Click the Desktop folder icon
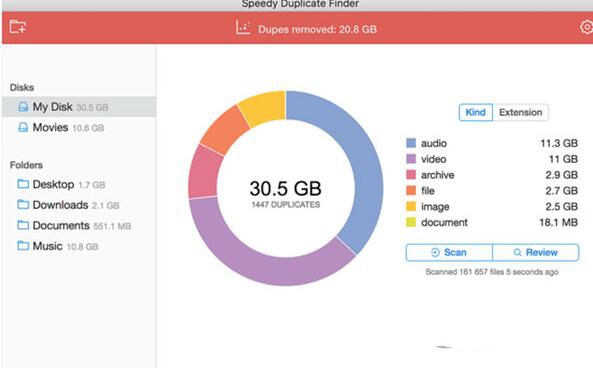This screenshot has width=593, height=372. tap(23, 184)
